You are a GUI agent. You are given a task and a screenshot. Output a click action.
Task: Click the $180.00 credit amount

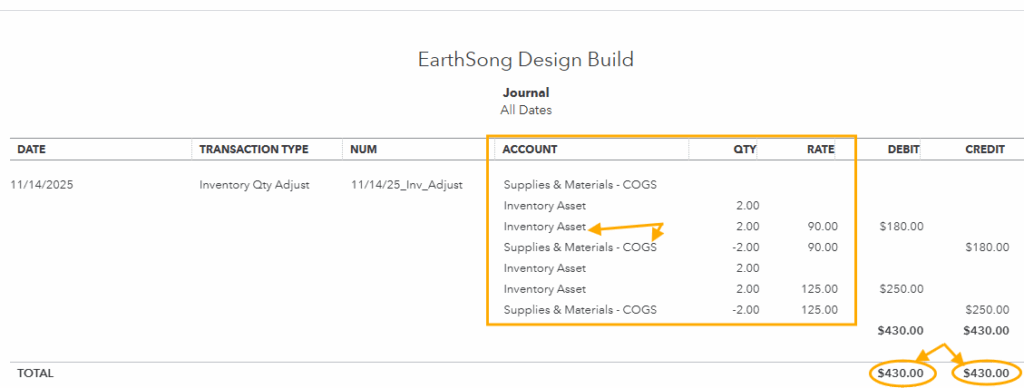pos(986,248)
